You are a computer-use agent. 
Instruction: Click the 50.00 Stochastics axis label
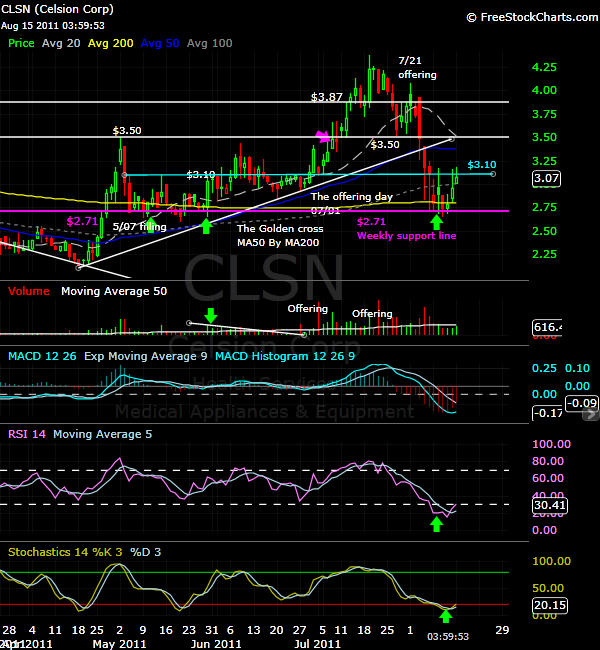pos(547,588)
